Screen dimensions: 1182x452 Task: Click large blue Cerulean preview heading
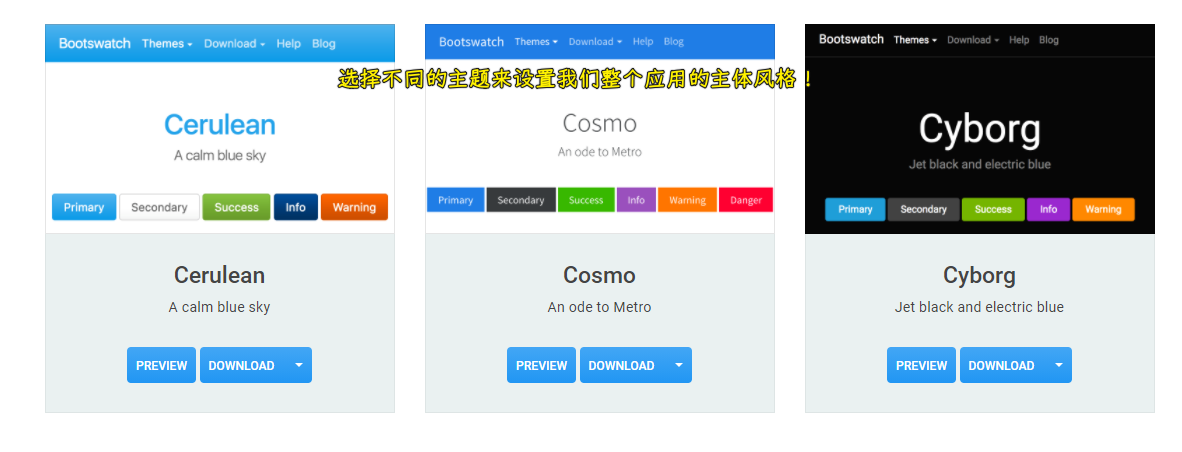[x=219, y=124]
